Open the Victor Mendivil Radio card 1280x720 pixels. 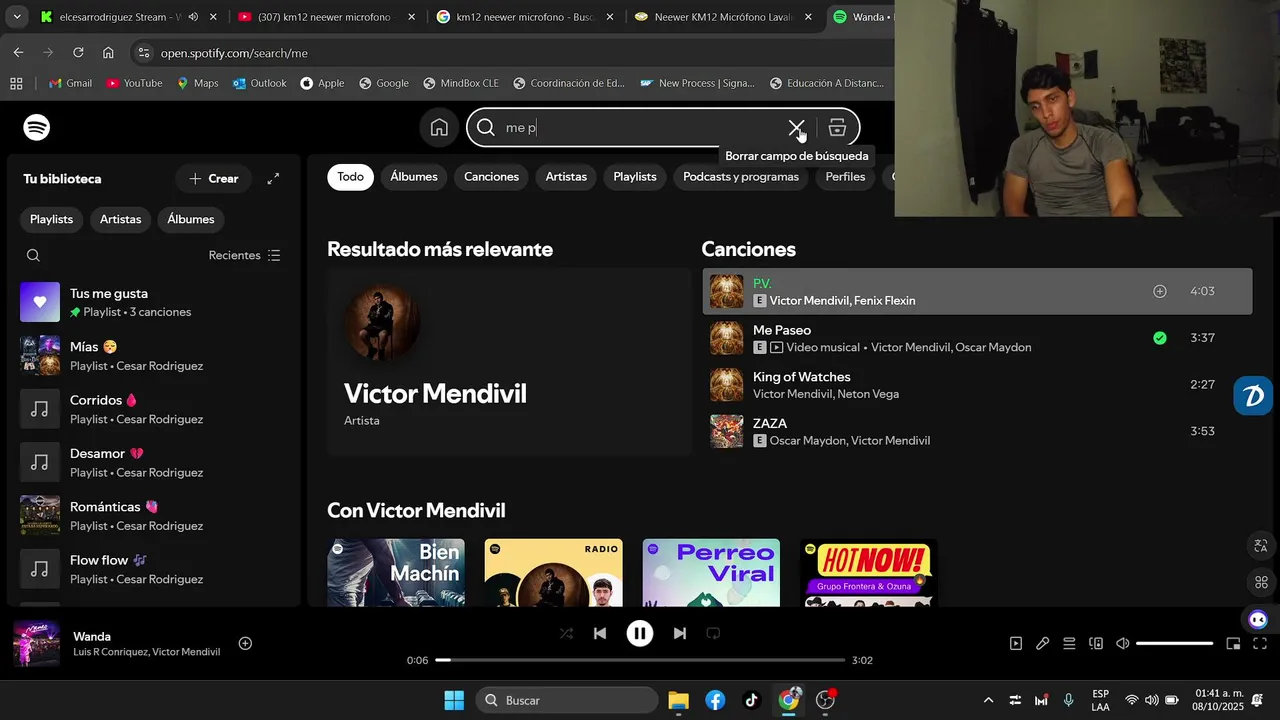[x=553, y=573]
